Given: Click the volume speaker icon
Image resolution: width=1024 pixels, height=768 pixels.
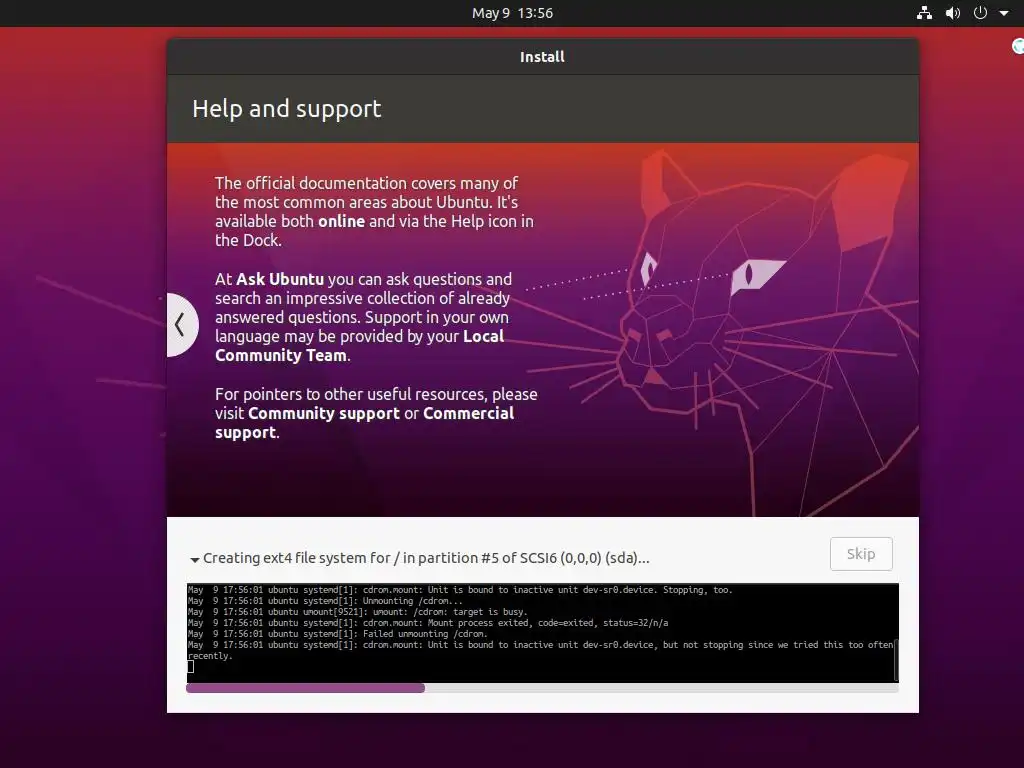Looking at the screenshot, I should click(953, 13).
